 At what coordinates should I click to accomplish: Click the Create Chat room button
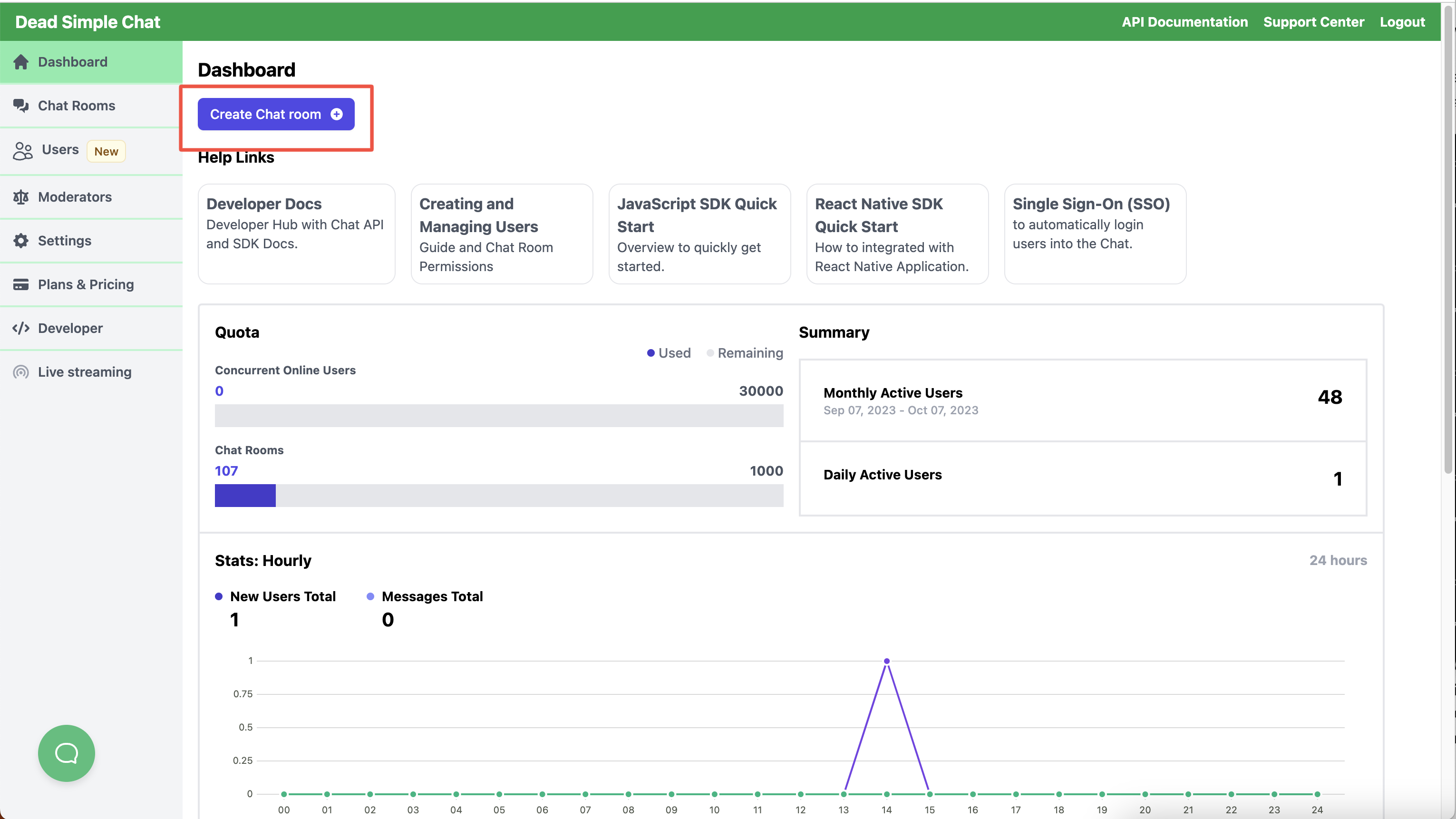pos(276,114)
